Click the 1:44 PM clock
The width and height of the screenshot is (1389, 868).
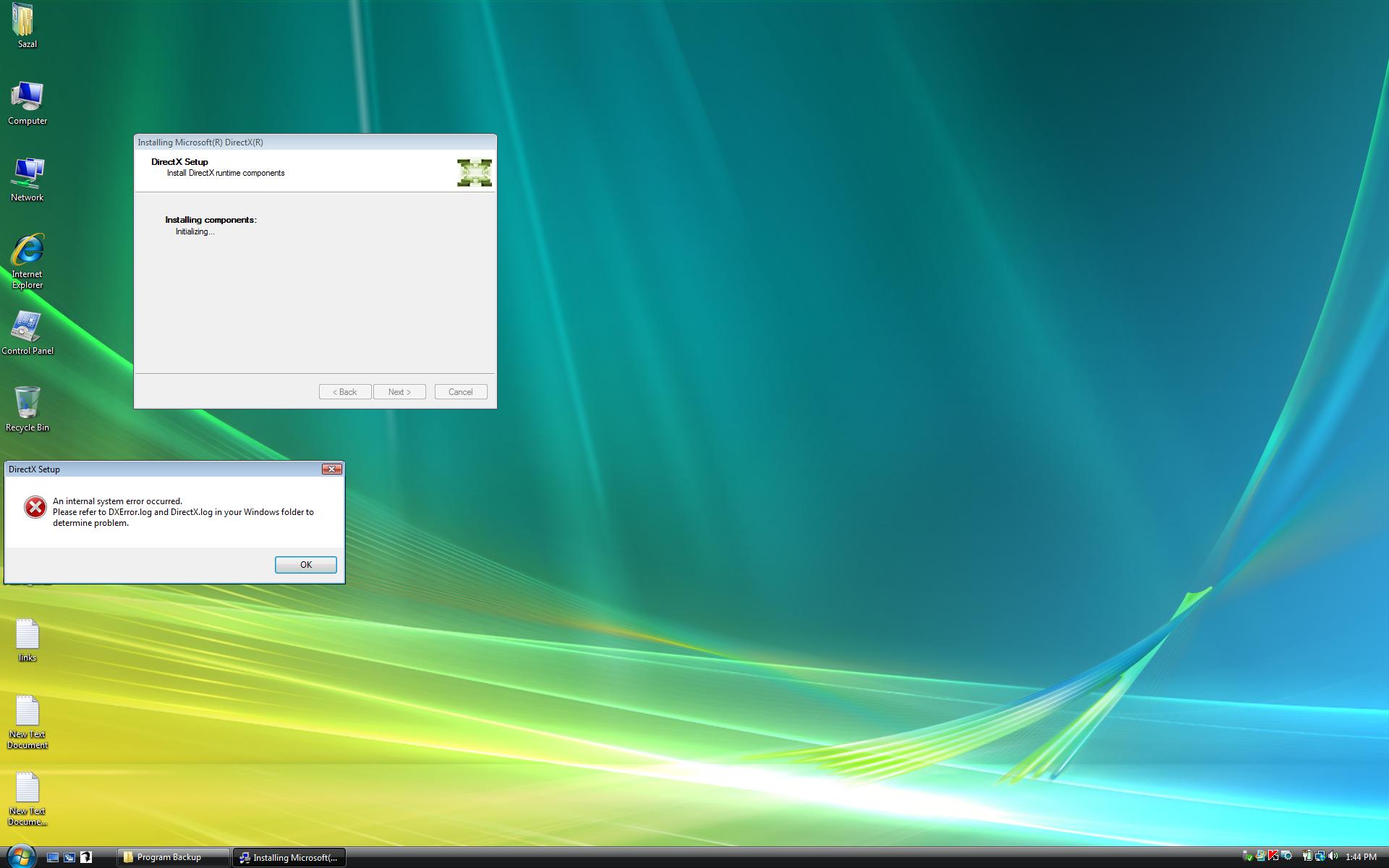[1361, 857]
